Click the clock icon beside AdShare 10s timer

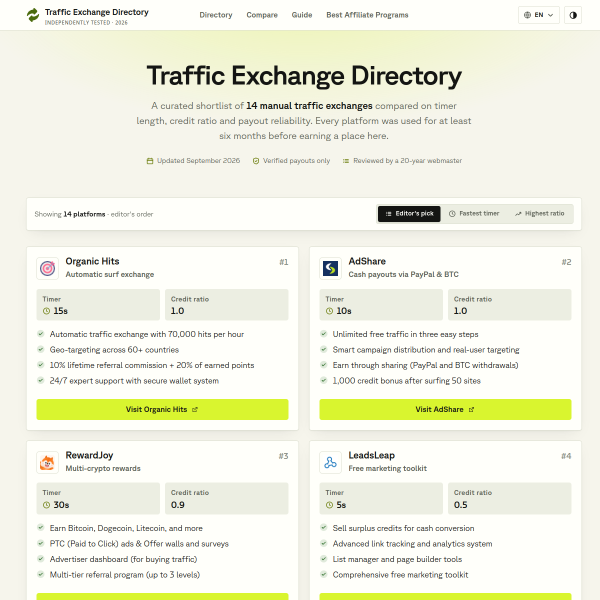329,311
